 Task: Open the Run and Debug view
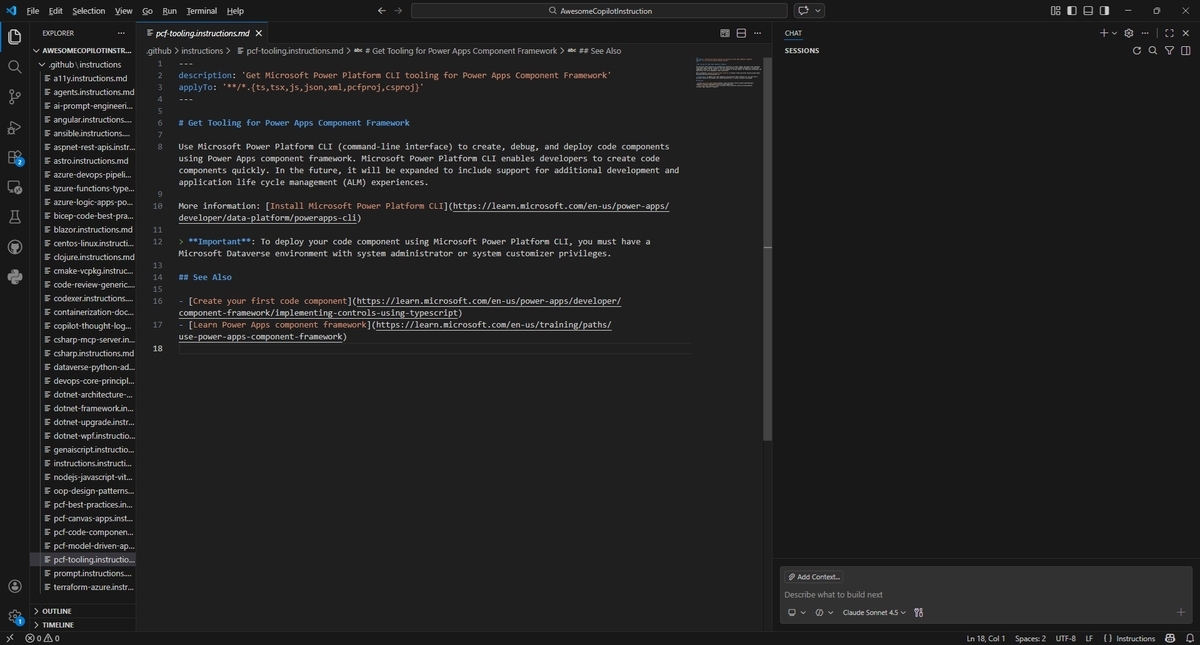point(14,127)
